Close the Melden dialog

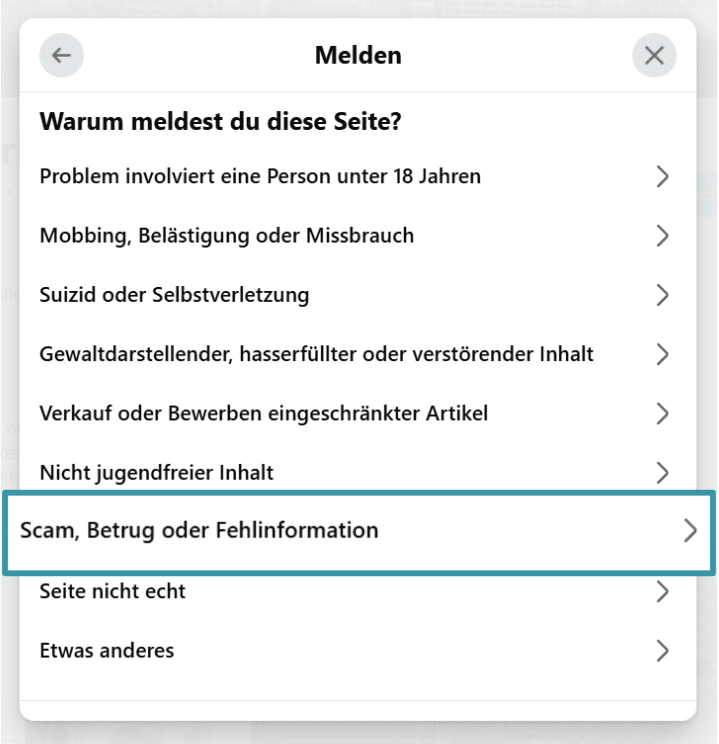[x=655, y=56]
